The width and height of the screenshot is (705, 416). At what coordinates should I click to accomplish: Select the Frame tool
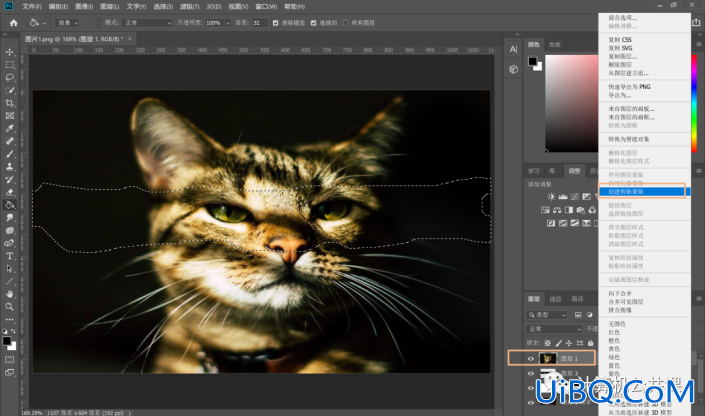[x=9, y=116]
